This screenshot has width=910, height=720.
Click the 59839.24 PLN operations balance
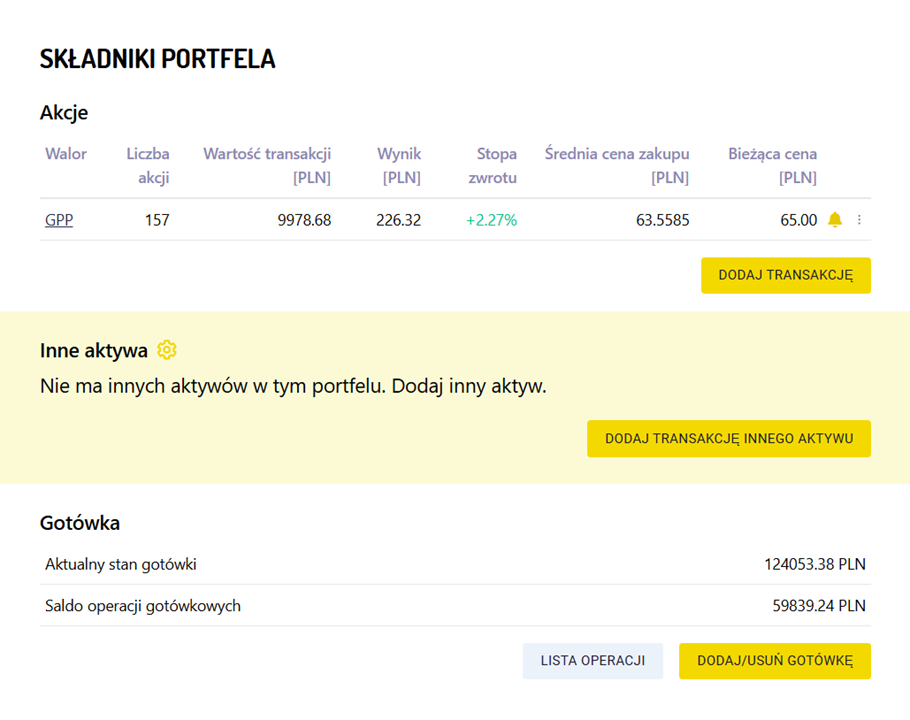coord(818,605)
